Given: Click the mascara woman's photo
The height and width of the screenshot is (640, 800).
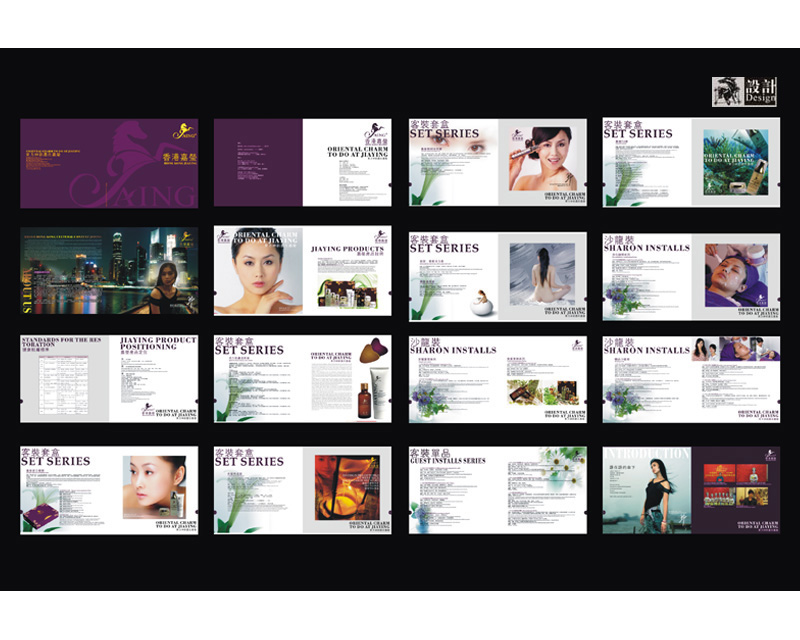Looking at the screenshot, I should tap(542, 159).
